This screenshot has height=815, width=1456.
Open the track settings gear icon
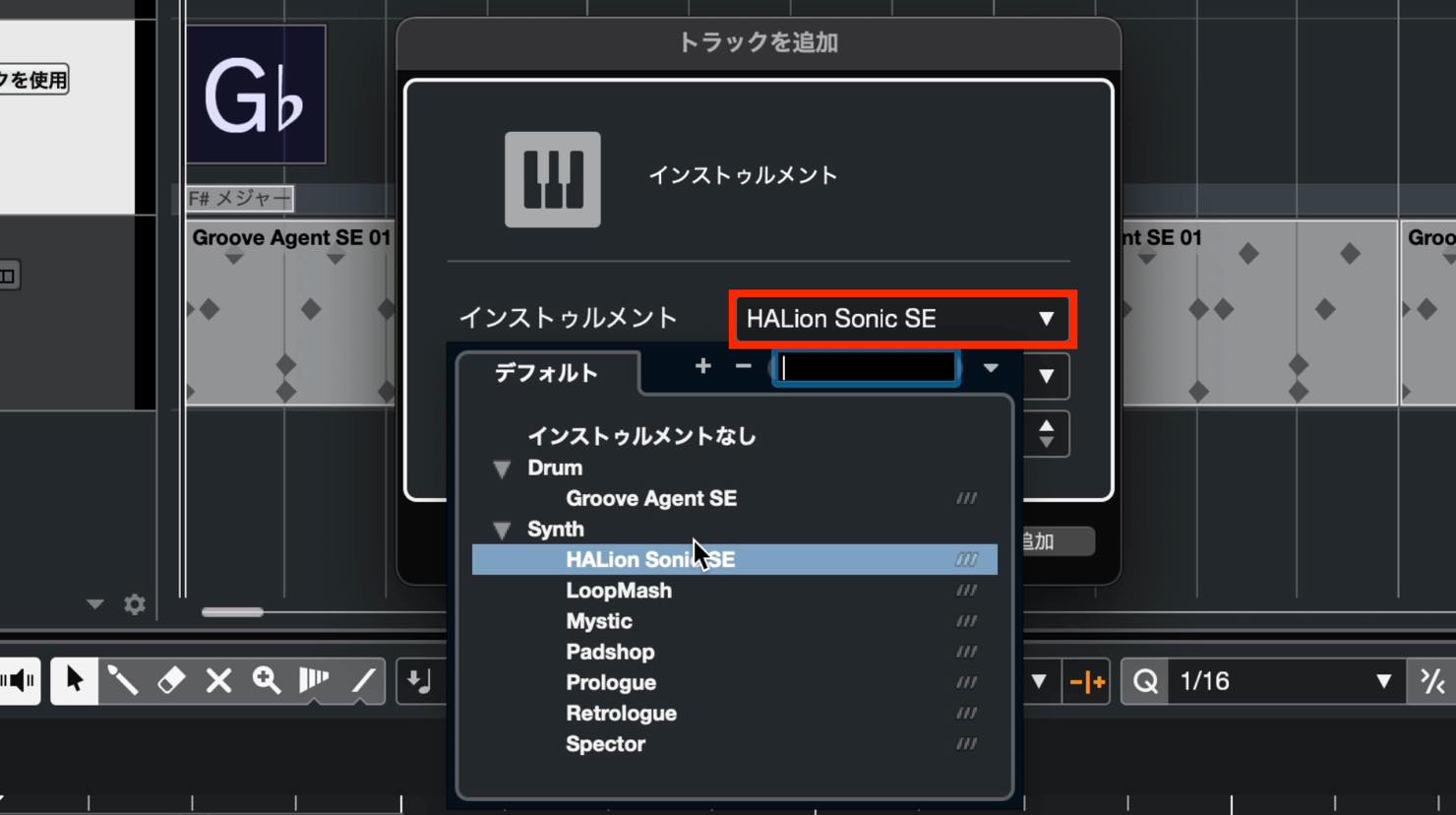click(x=135, y=604)
